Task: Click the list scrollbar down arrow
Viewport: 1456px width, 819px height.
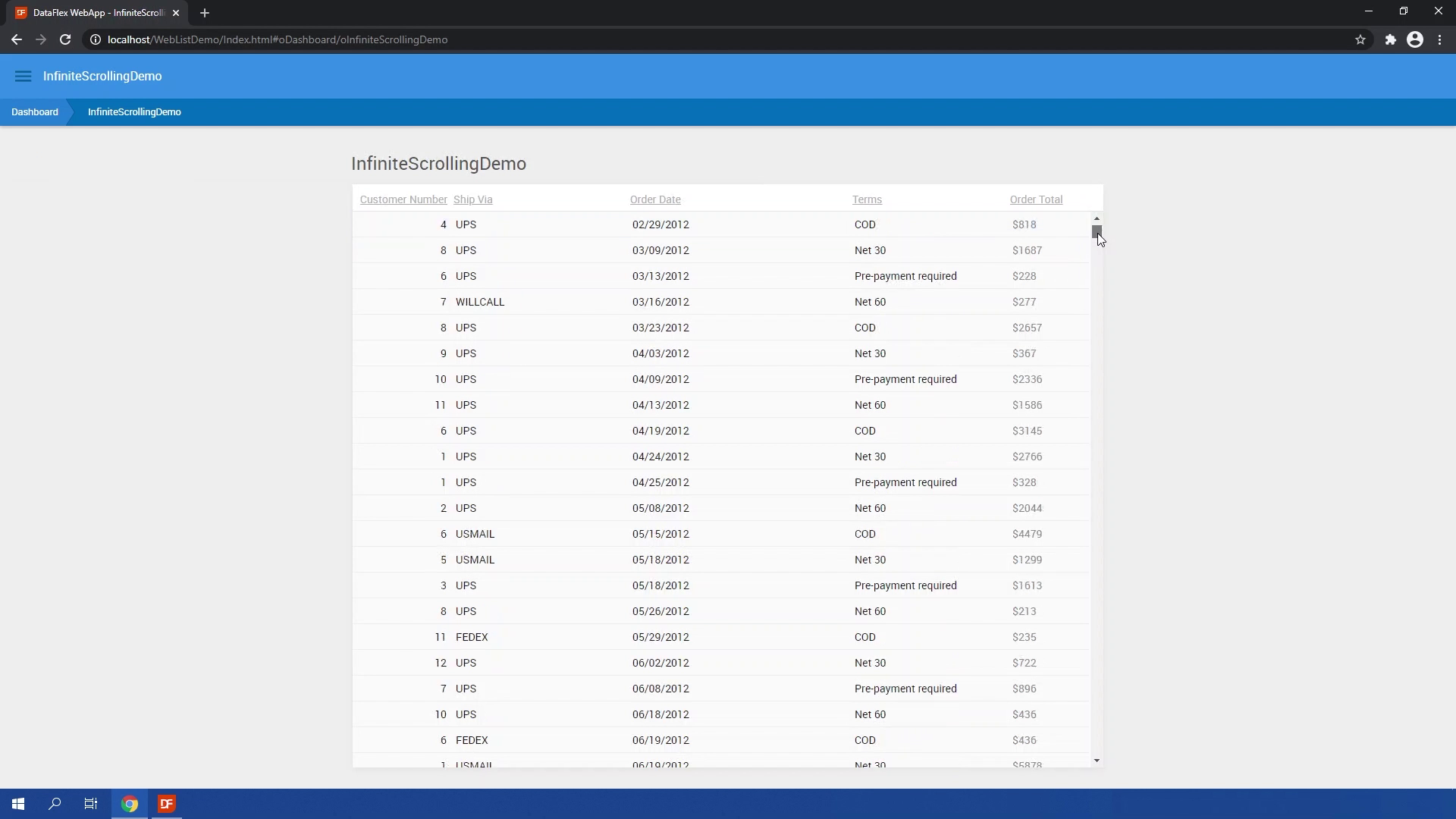Action: 1097,761
